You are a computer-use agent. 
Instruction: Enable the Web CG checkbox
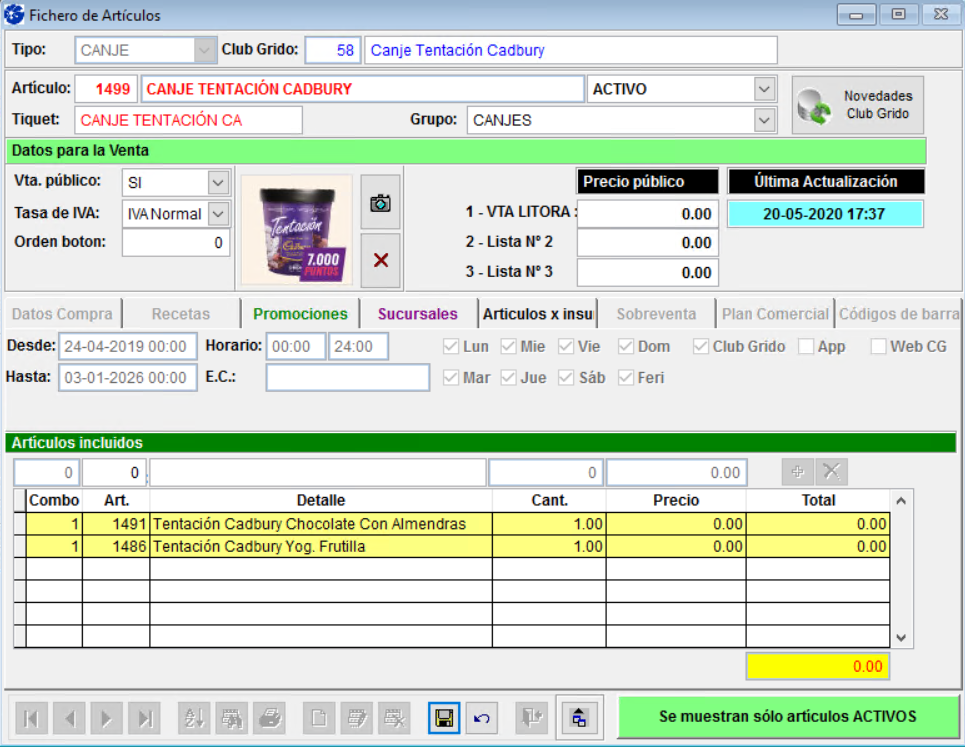click(x=878, y=346)
